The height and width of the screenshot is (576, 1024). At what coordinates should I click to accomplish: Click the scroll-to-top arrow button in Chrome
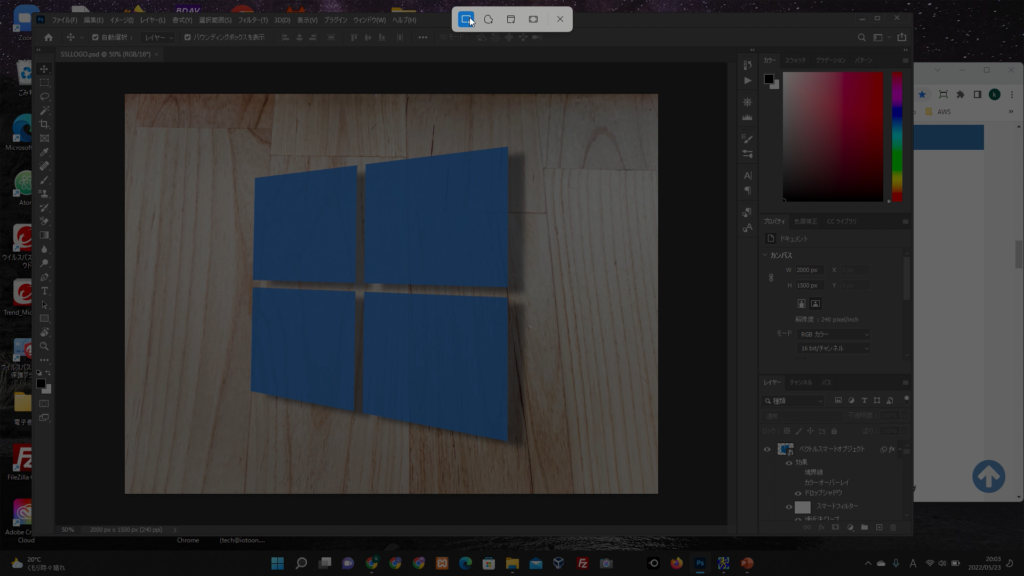point(989,477)
